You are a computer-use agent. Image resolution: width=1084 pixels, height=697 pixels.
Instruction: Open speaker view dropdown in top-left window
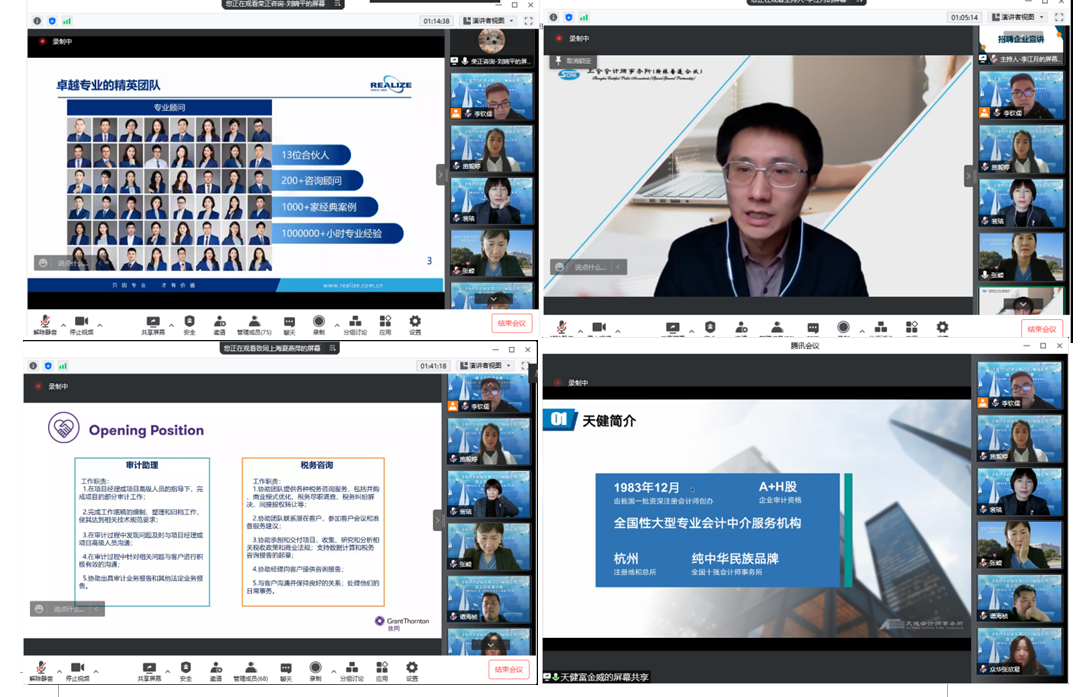pos(488,21)
